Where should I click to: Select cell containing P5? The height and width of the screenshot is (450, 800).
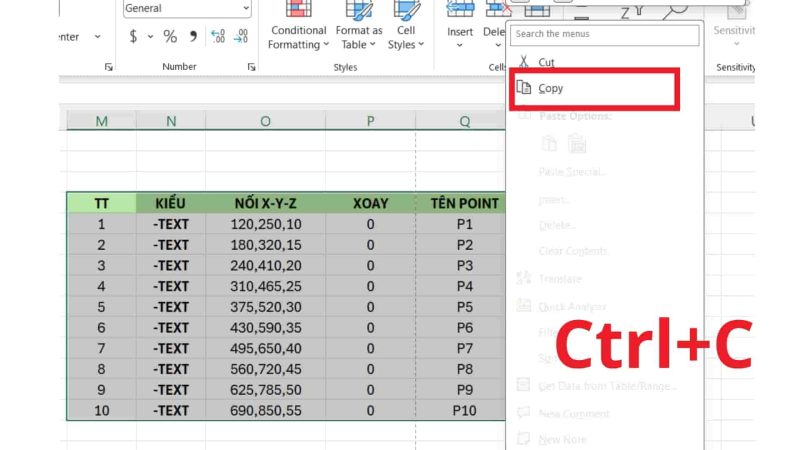click(461, 307)
